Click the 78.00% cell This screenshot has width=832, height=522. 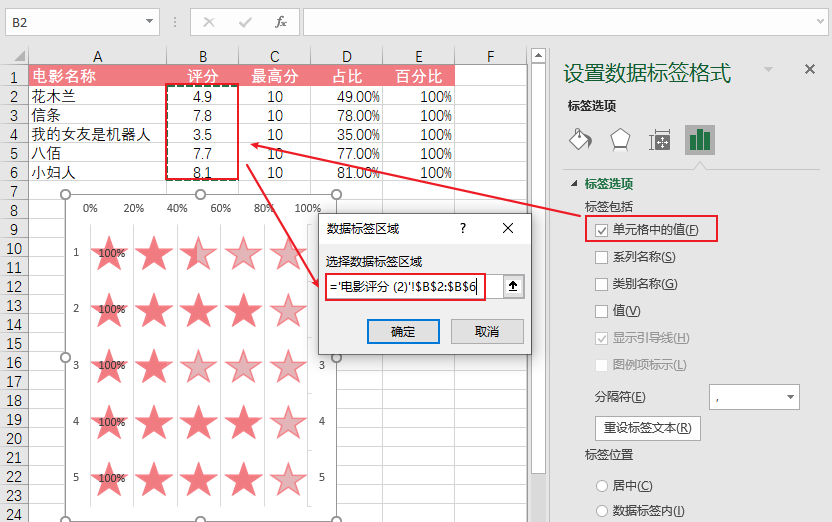[346, 115]
